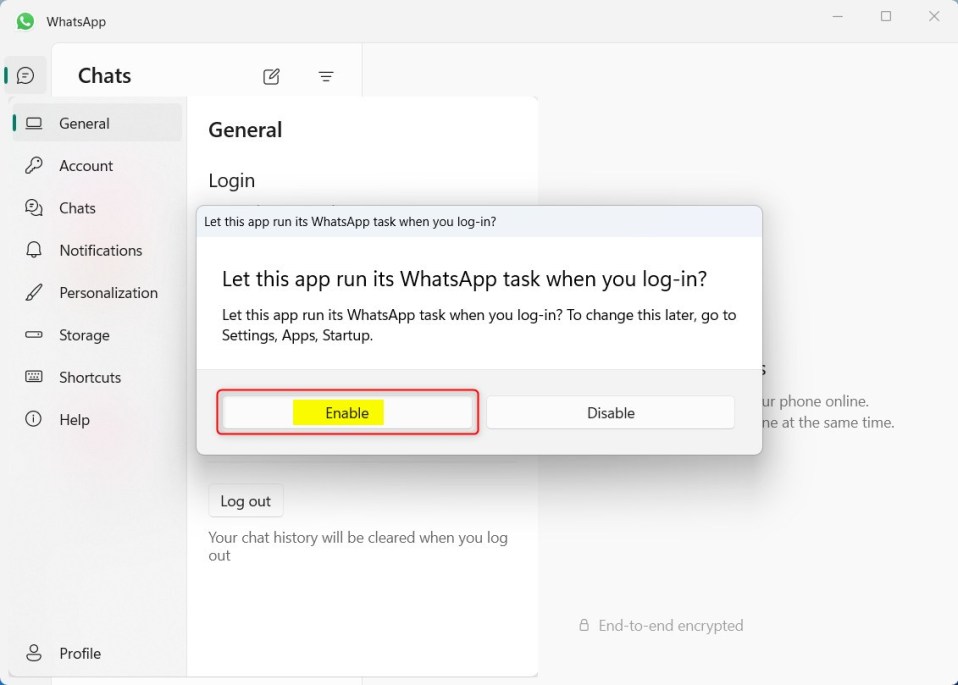The width and height of the screenshot is (958, 685).
Task: Click the General page heading
Action: coord(245,130)
